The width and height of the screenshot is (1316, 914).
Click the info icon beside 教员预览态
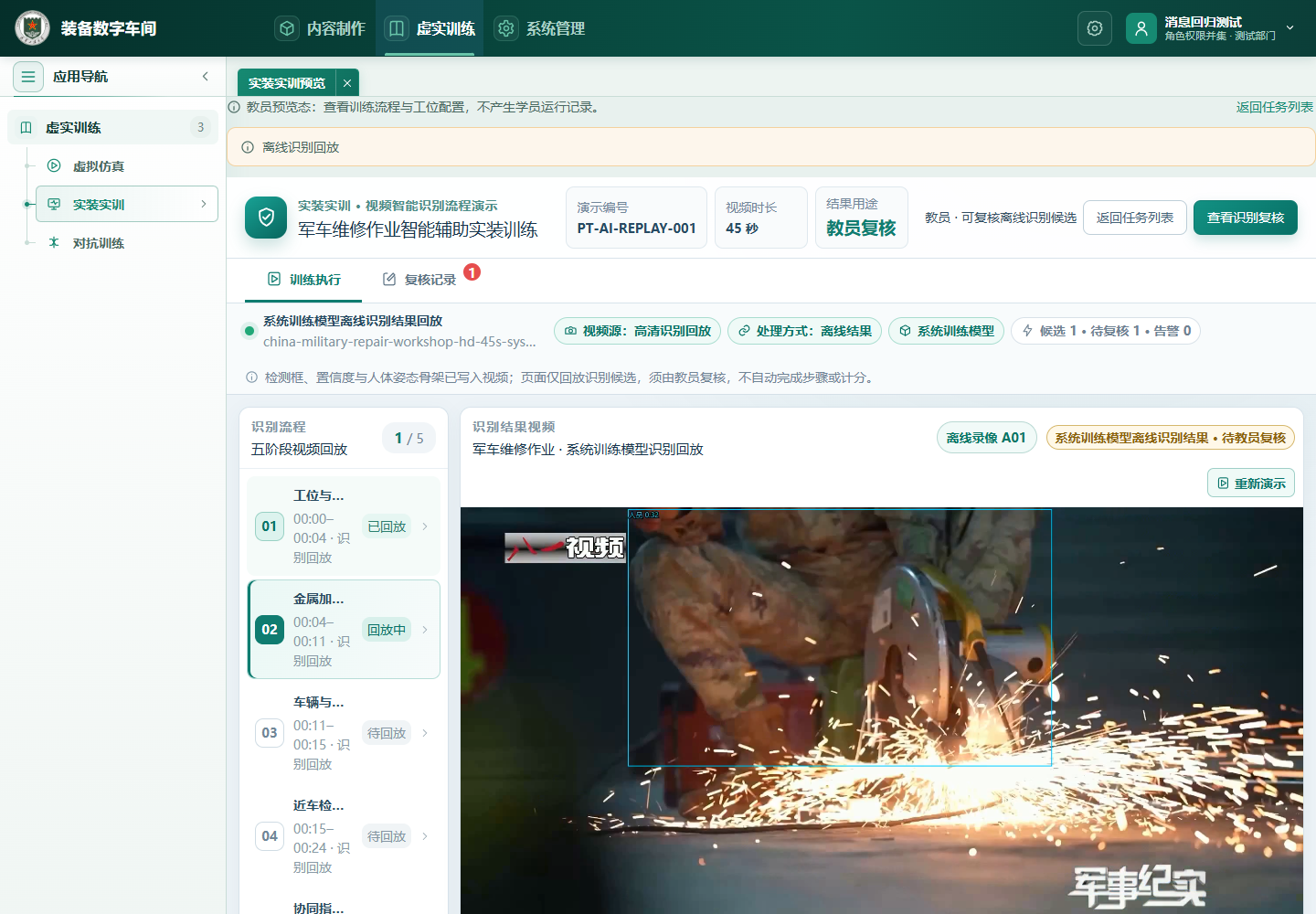pyautogui.click(x=234, y=107)
